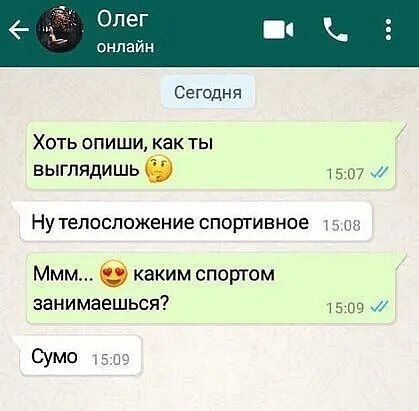The image size is (419, 411).
Task: Start a voice call with Олег
Action: 336,30
